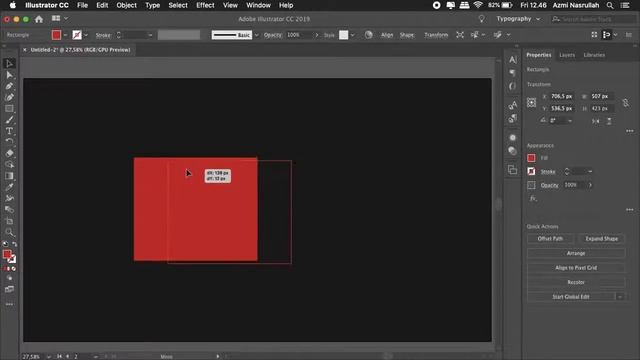
Task: Select the Curvature tool
Action: 9,97
